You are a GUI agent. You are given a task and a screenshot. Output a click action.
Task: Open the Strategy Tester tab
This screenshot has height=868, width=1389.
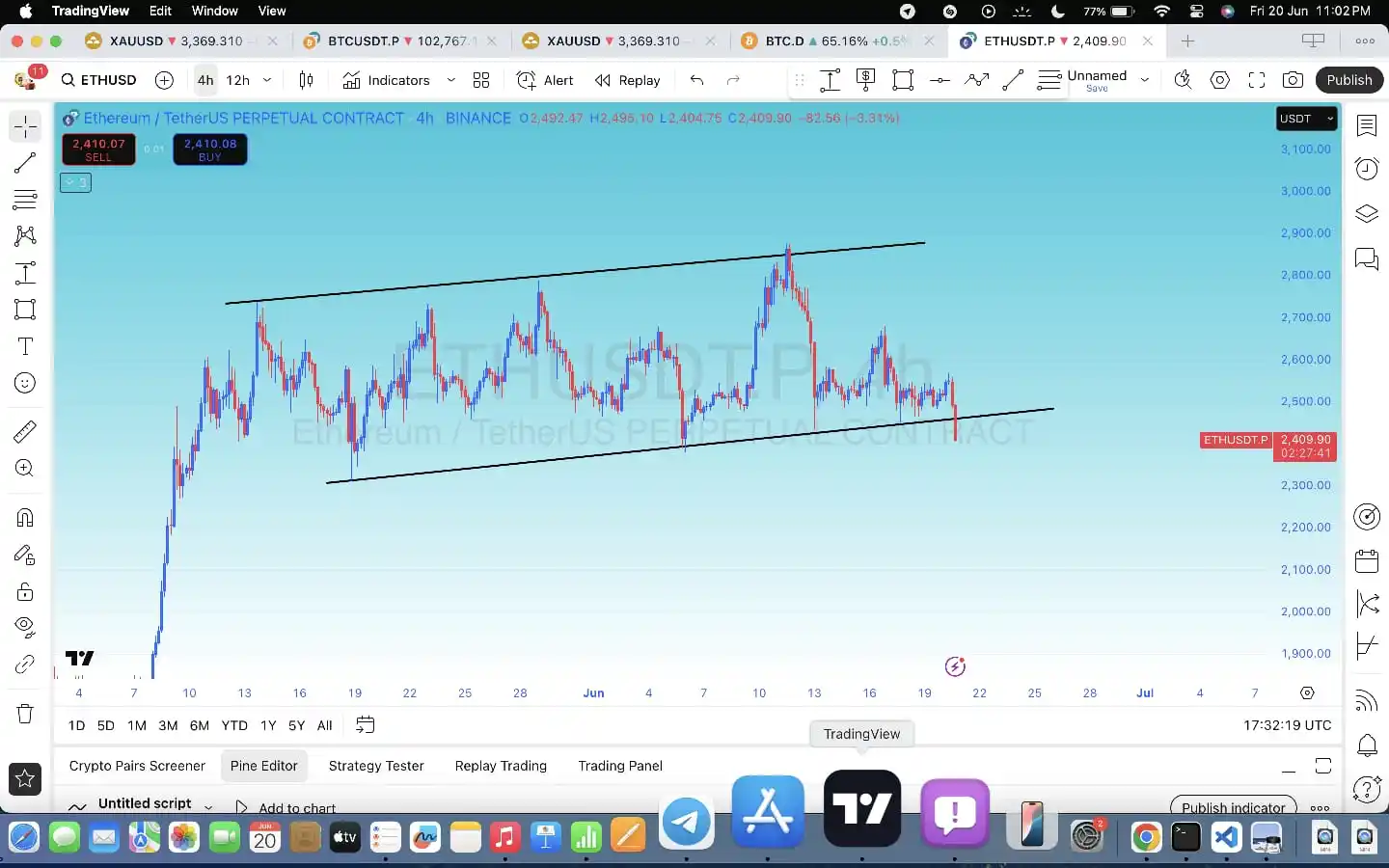[x=376, y=766]
